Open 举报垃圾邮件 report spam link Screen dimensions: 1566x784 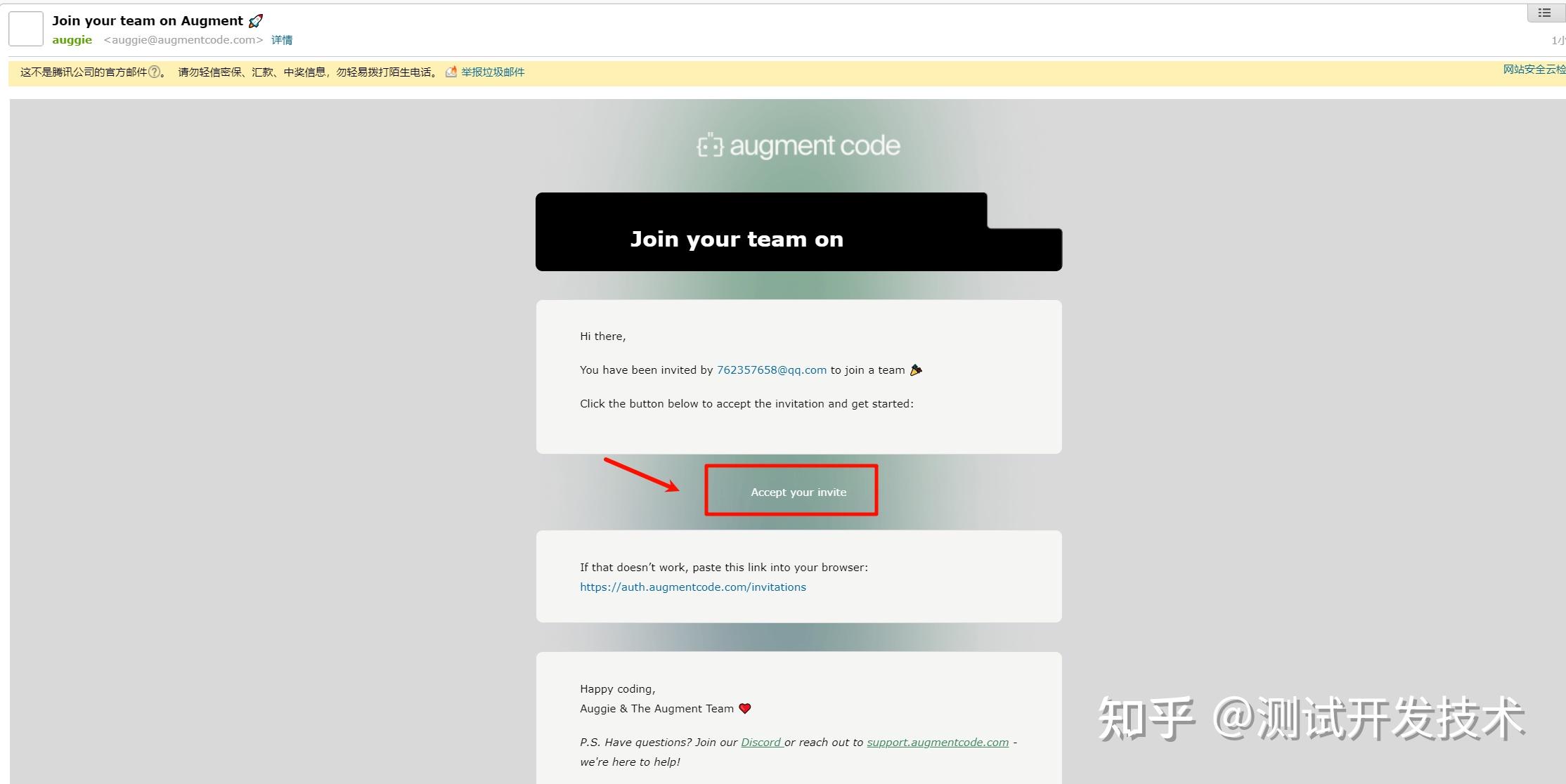(493, 72)
